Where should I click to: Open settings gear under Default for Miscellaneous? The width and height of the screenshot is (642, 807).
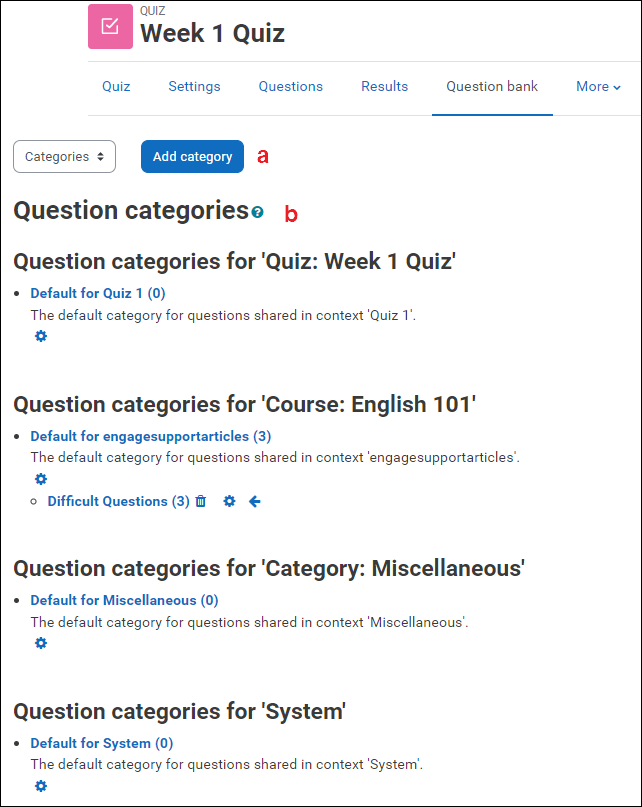pyautogui.click(x=40, y=643)
